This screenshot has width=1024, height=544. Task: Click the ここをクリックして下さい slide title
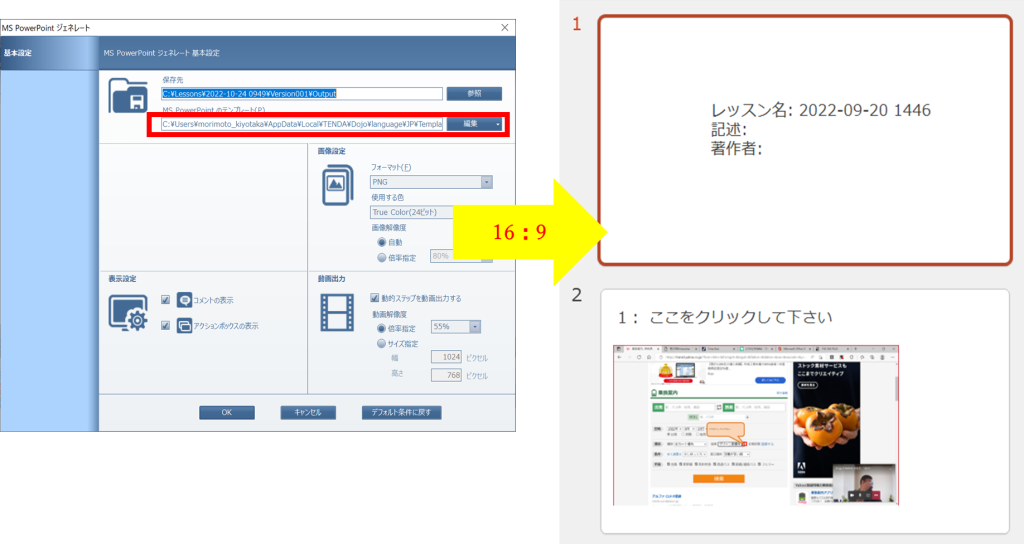(741, 317)
